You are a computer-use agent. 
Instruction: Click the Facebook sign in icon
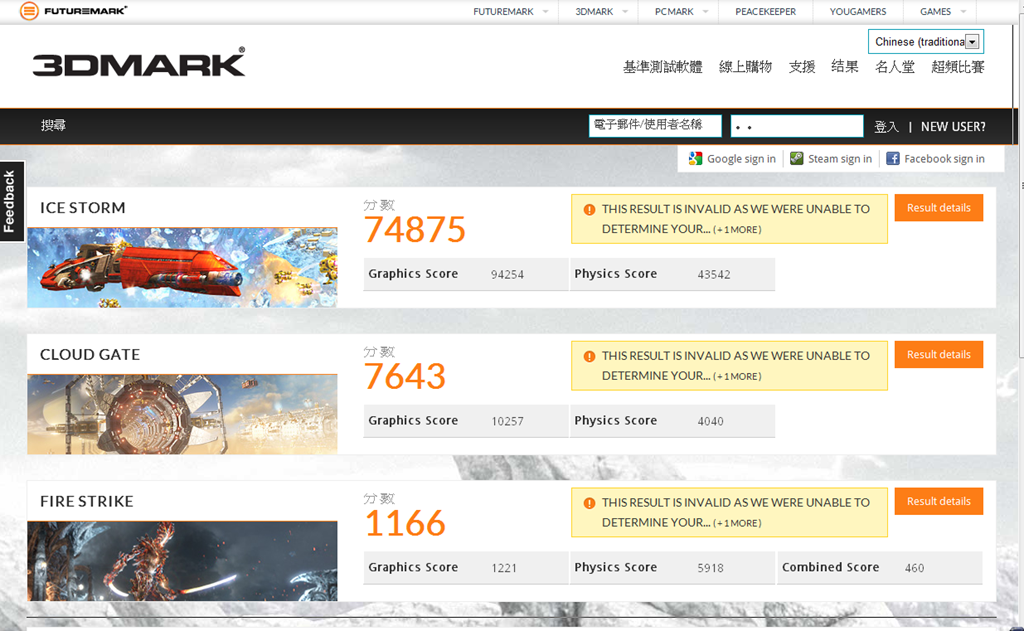893,159
